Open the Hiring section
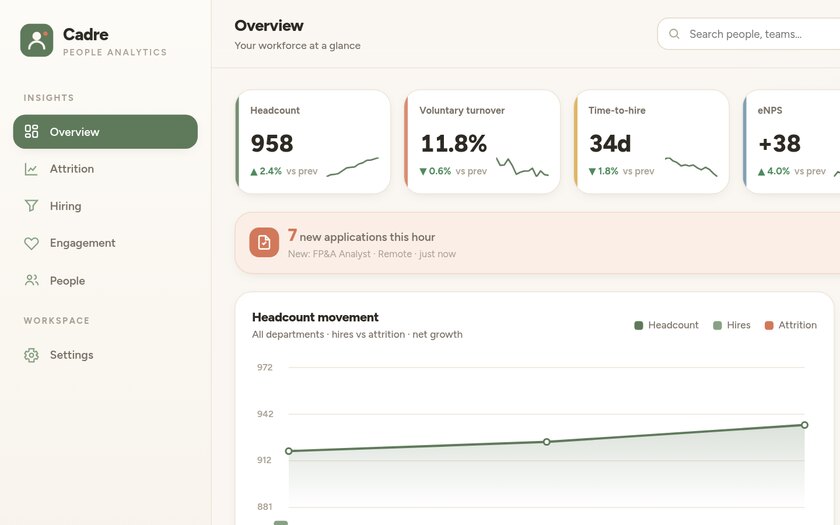This screenshot has height=525, width=840. click(x=106, y=206)
